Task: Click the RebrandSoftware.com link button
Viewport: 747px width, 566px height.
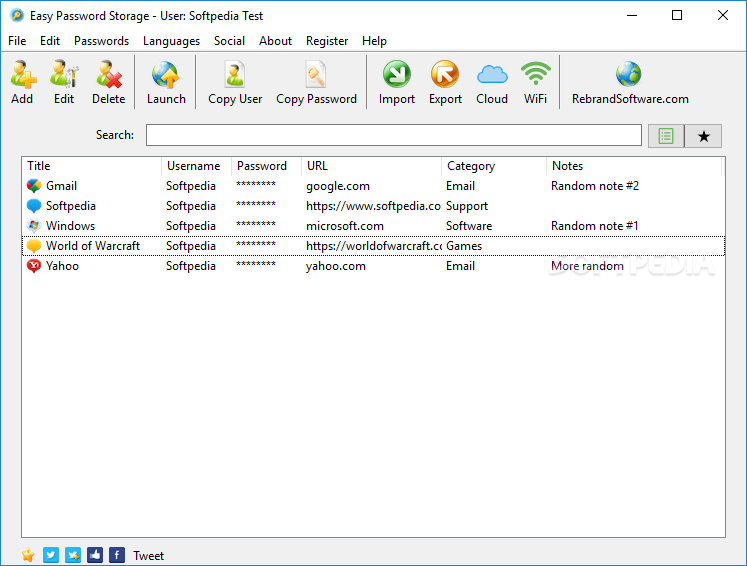Action: (x=630, y=82)
